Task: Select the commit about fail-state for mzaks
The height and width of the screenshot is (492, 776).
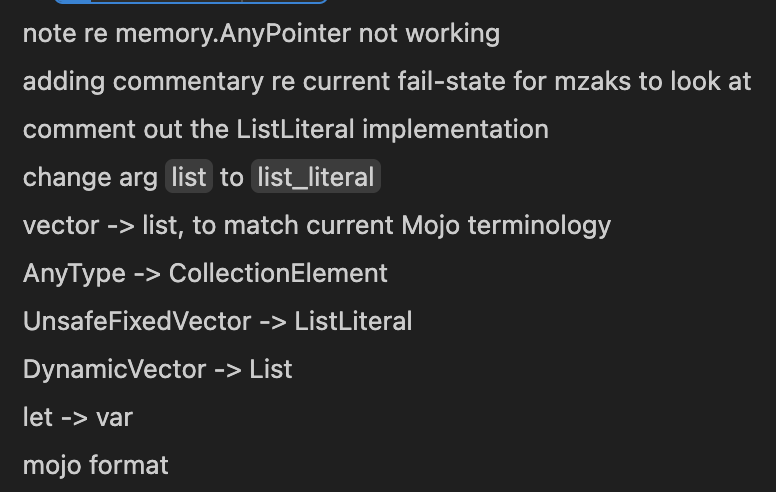Action: tap(387, 82)
